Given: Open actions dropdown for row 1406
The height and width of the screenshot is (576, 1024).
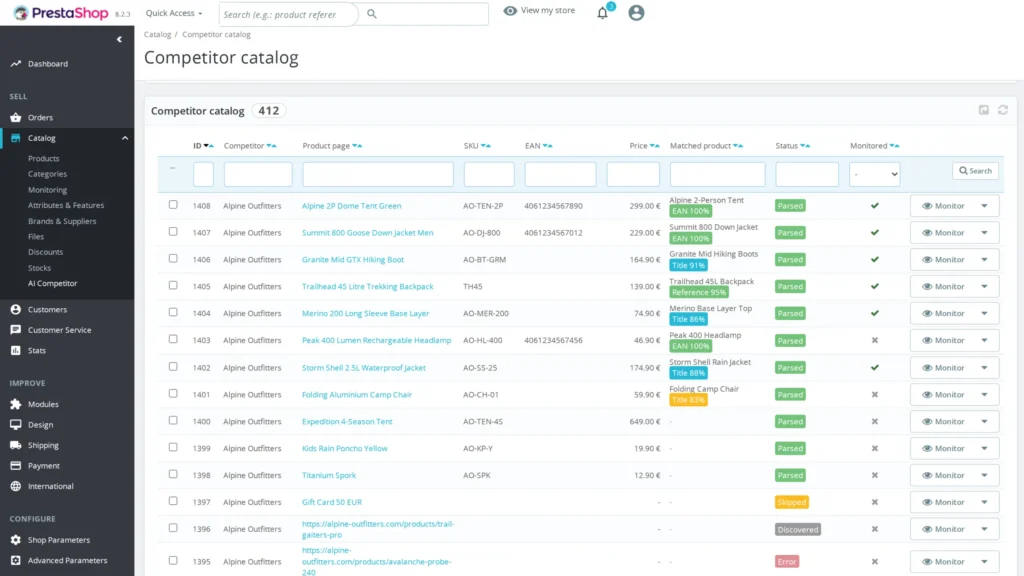Looking at the screenshot, I should pyautogui.click(x=984, y=259).
